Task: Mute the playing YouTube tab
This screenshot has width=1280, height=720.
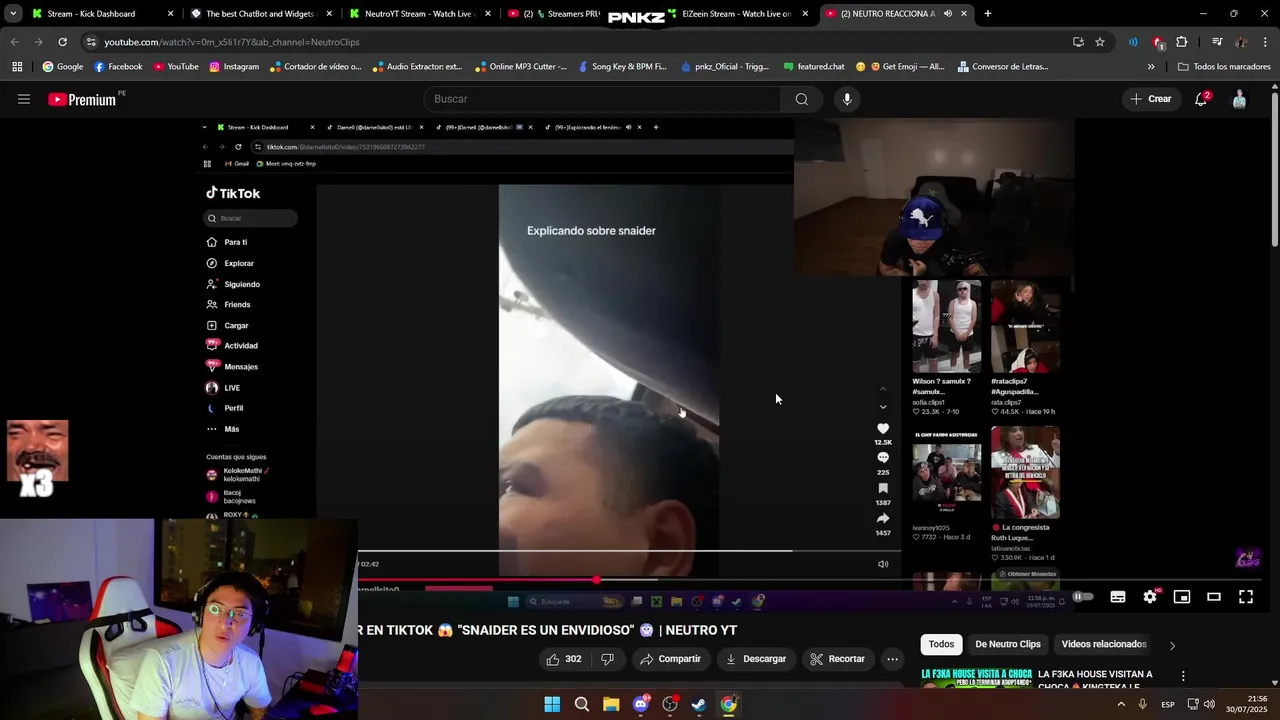Action: [x=947, y=14]
